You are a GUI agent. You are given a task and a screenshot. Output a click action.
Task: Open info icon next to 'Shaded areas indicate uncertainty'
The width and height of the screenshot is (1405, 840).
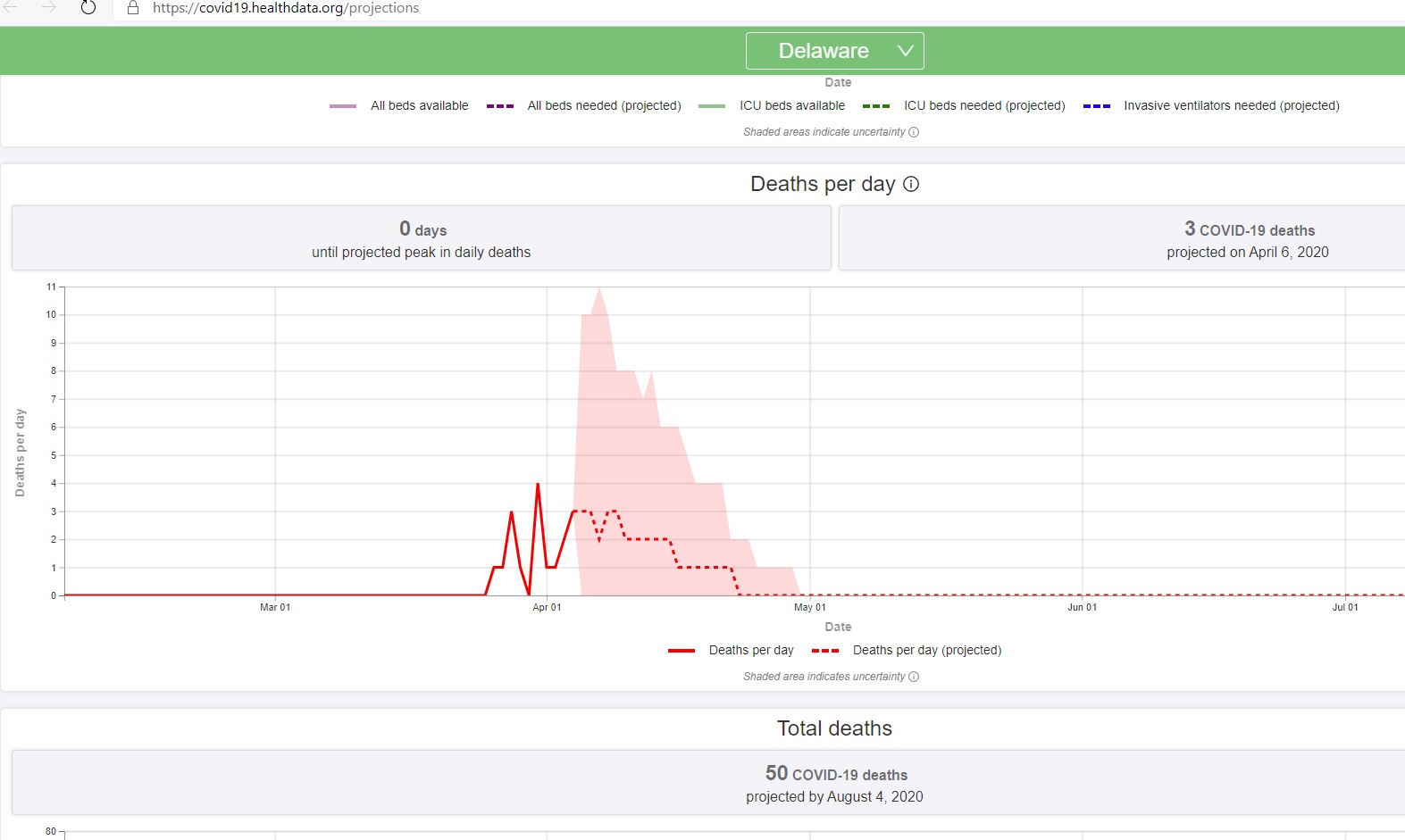pyautogui.click(x=914, y=132)
